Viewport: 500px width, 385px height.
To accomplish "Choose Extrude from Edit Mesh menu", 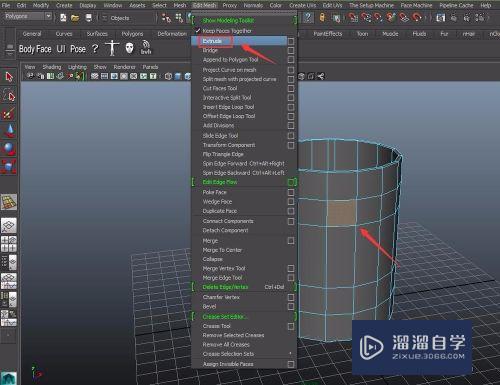I will pyautogui.click(x=239, y=41).
